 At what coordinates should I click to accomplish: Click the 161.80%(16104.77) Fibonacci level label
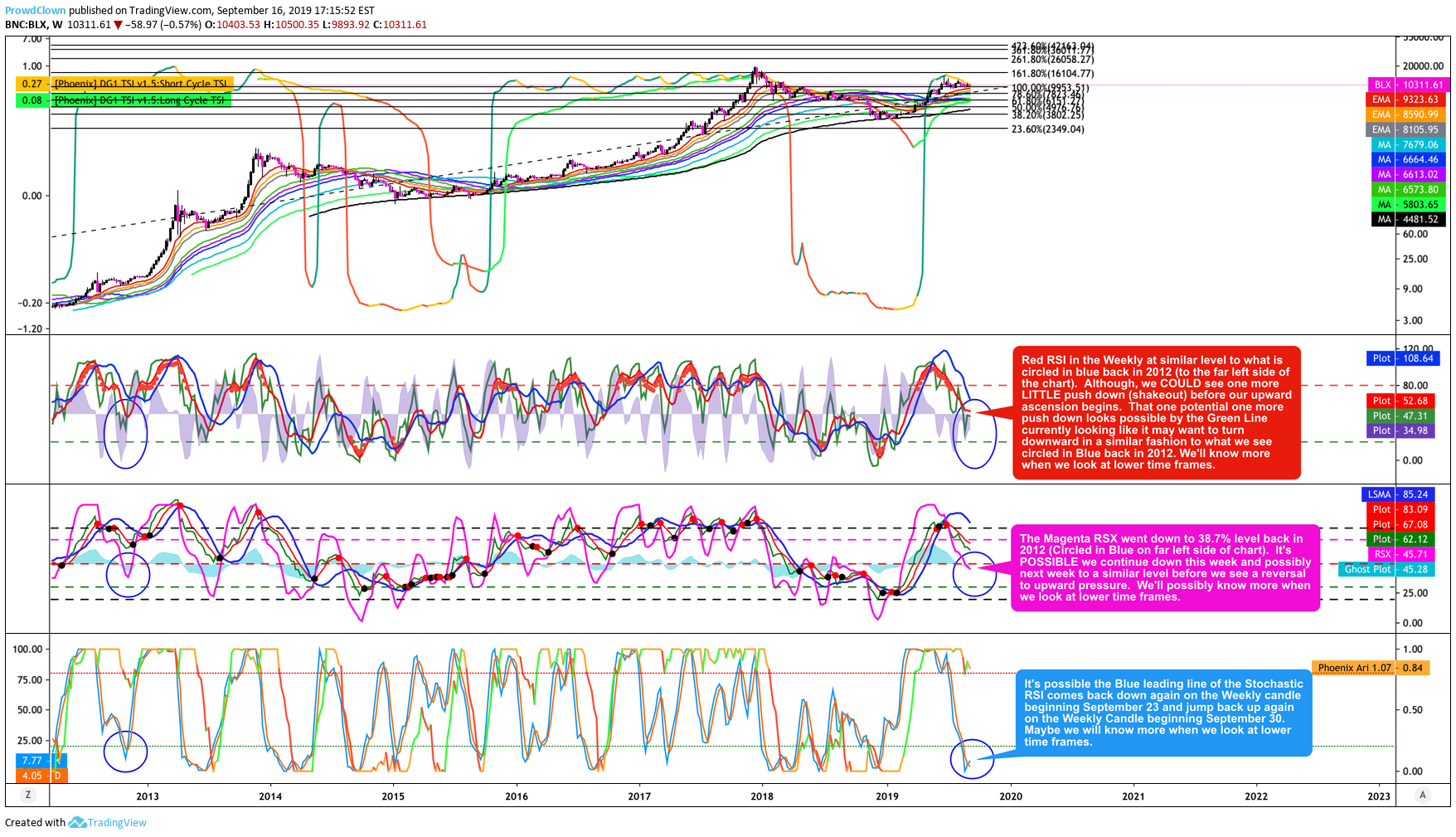point(1052,74)
